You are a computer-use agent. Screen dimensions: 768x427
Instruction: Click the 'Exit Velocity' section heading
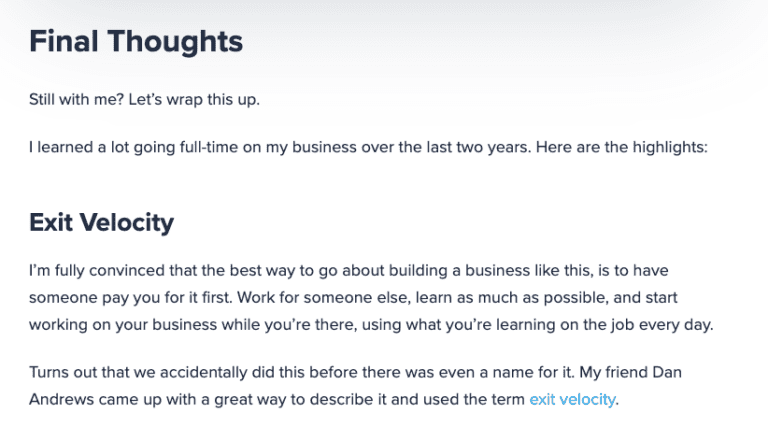point(101,223)
